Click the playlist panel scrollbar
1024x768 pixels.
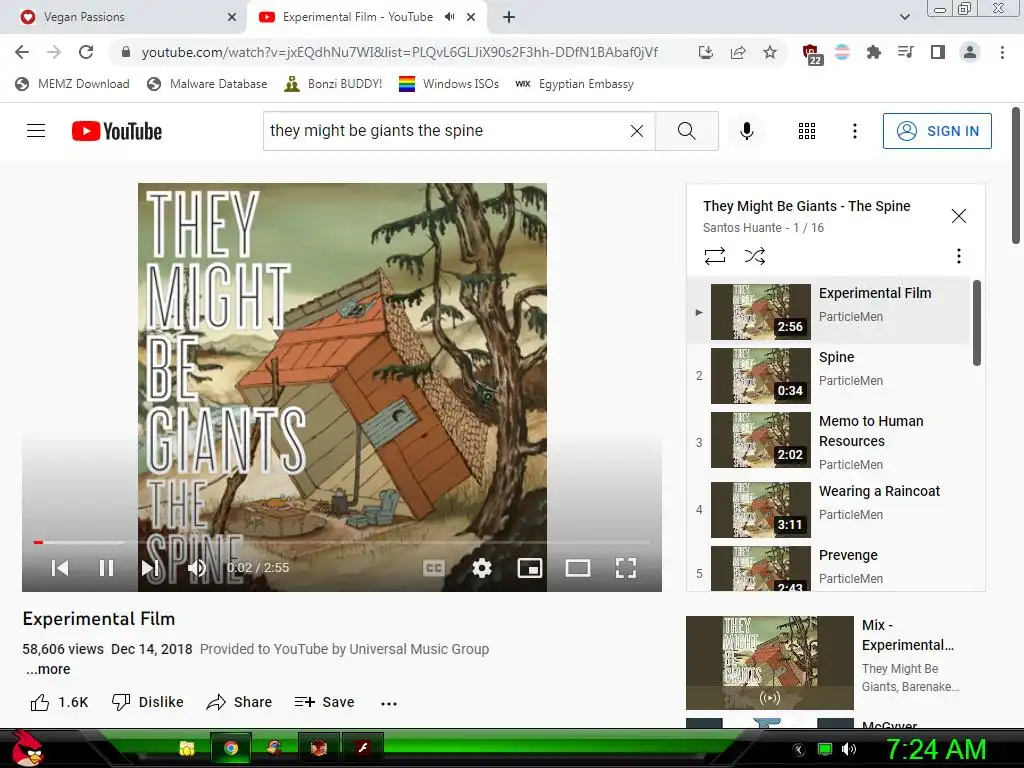tap(977, 323)
